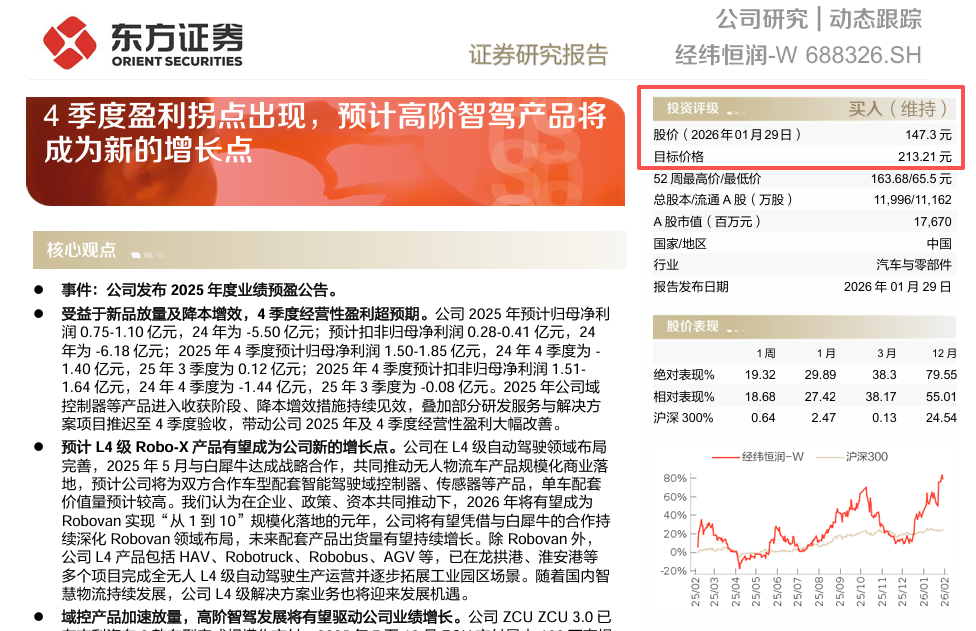The image size is (976, 631).
Task: Click the 沪深300 chart legend entry
Action: [x=852, y=457]
